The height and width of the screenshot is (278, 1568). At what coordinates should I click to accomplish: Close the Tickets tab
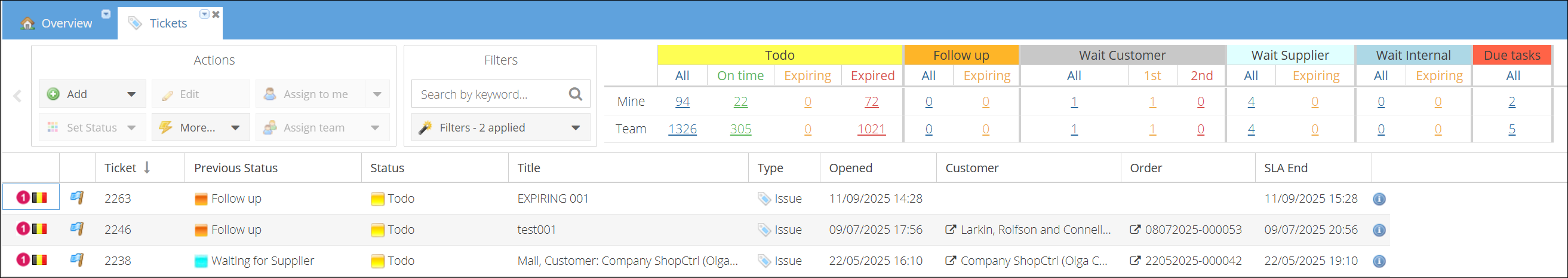point(216,14)
